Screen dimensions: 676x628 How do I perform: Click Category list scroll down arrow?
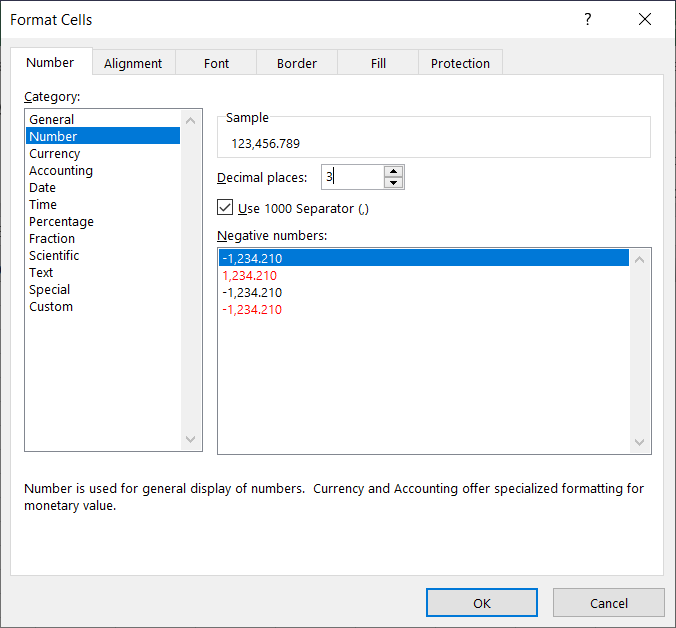[x=191, y=439]
